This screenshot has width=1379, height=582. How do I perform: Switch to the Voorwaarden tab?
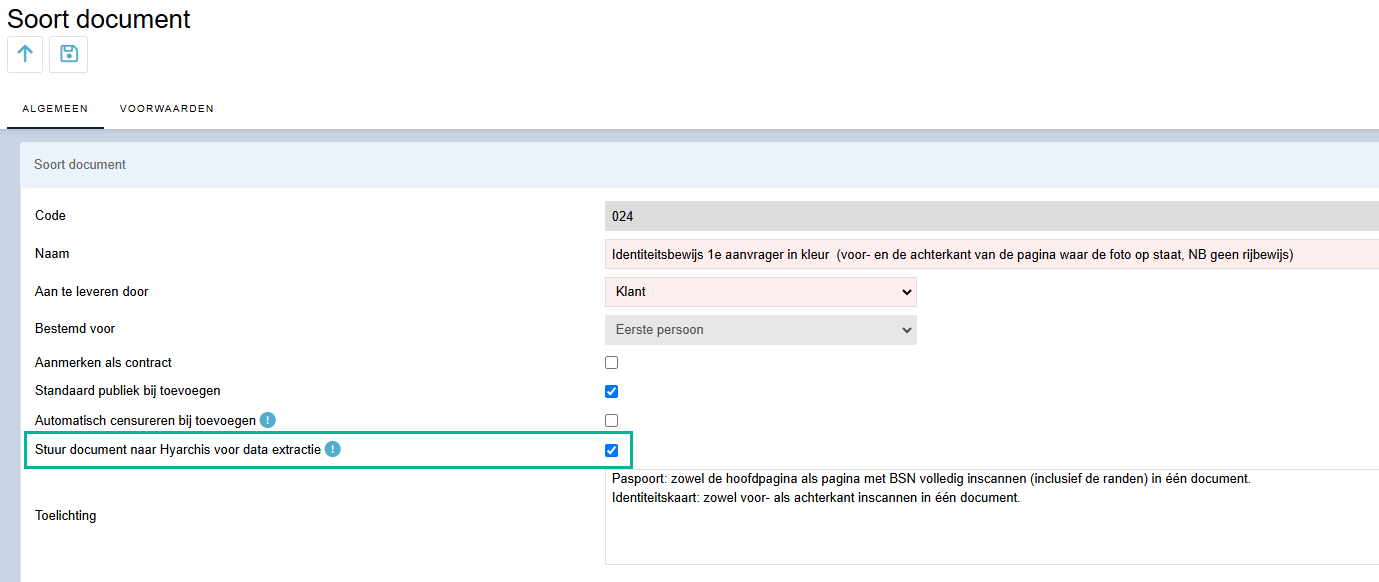pyautogui.click(x=167, y=108)
